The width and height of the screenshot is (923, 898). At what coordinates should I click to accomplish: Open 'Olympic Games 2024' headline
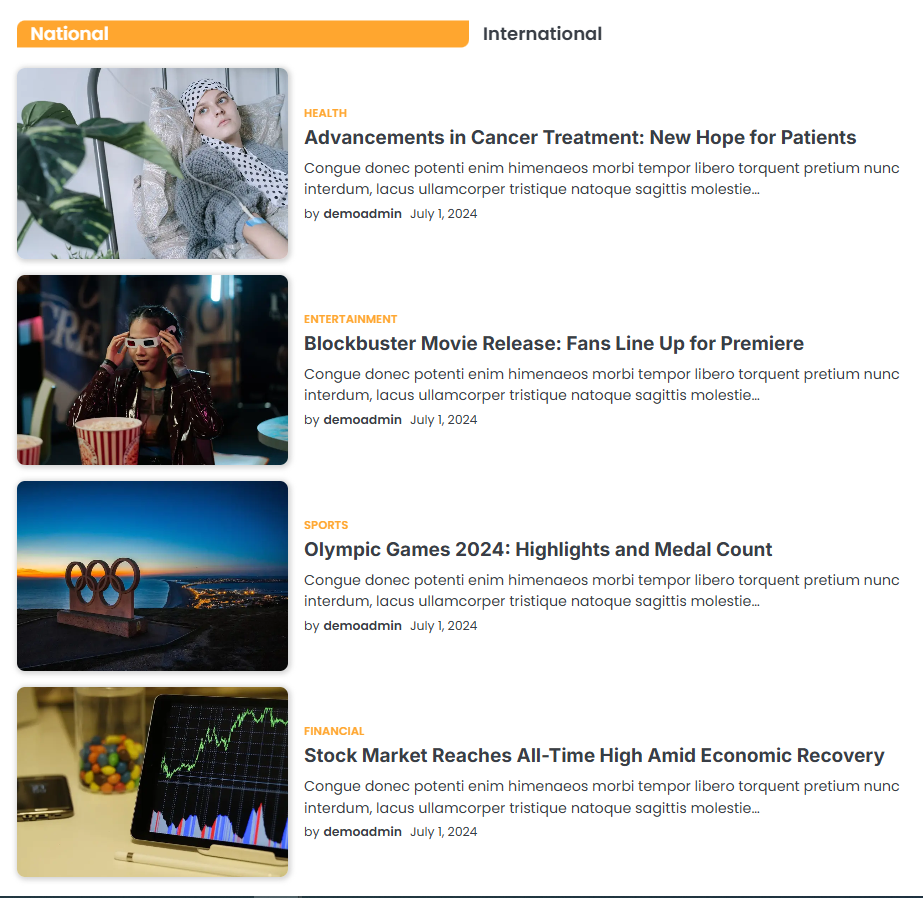537,549
